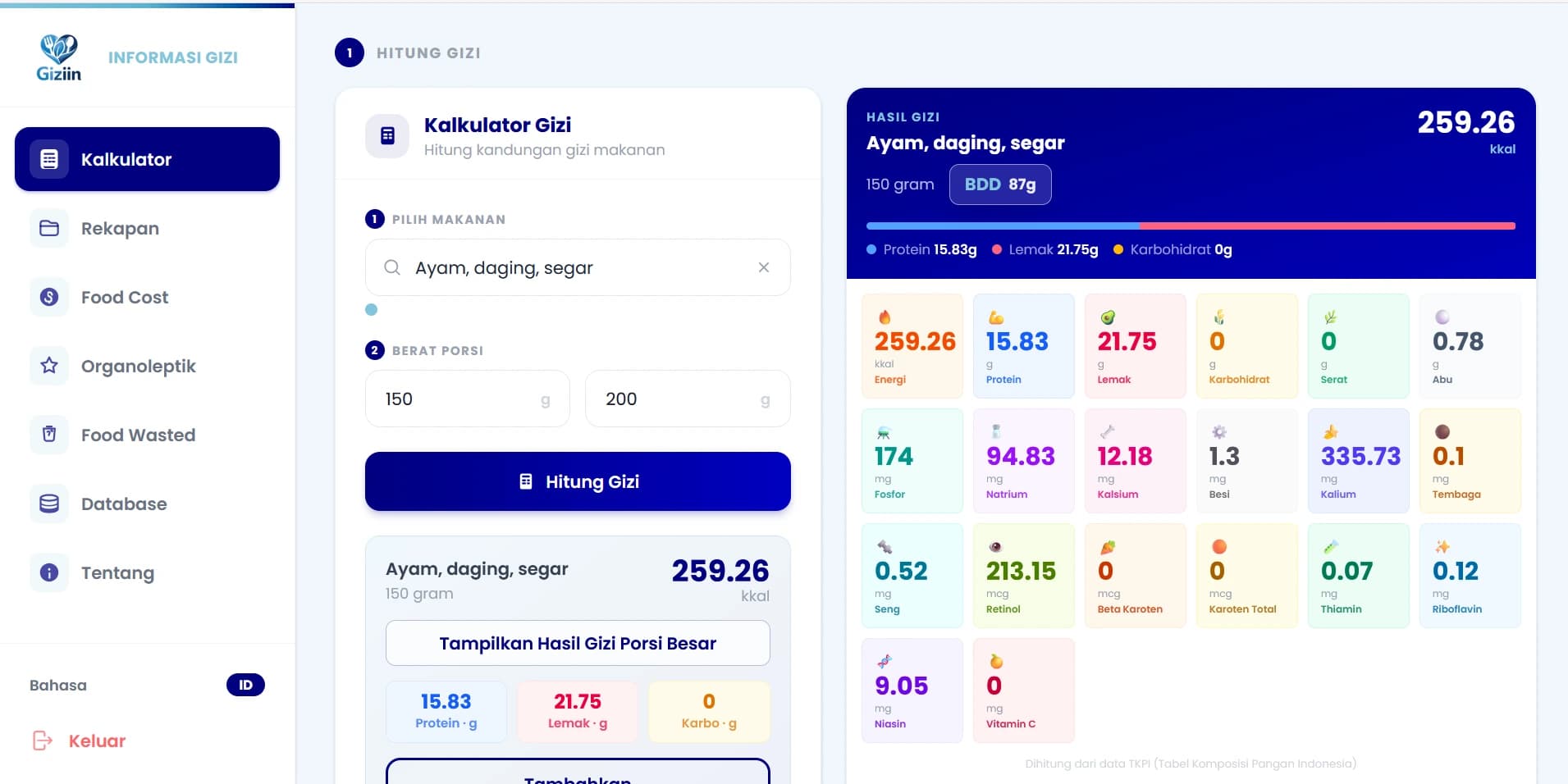The height and width of the screenshot is (784, 1568).
Task: Open Rekapan via the folder icon
Action: tap(49, 228)
